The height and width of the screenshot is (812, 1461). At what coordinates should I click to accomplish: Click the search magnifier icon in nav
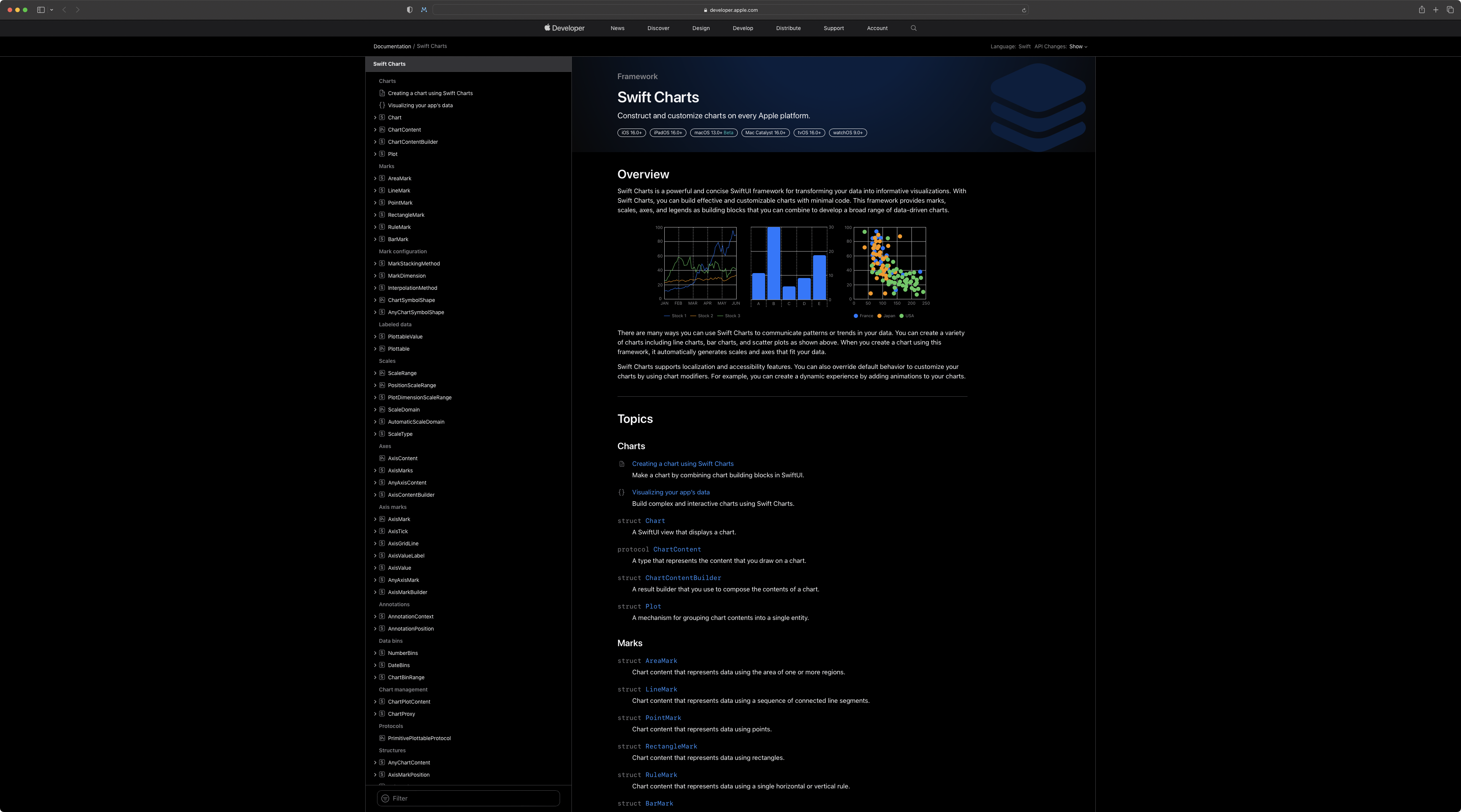(x=913, y=28)
